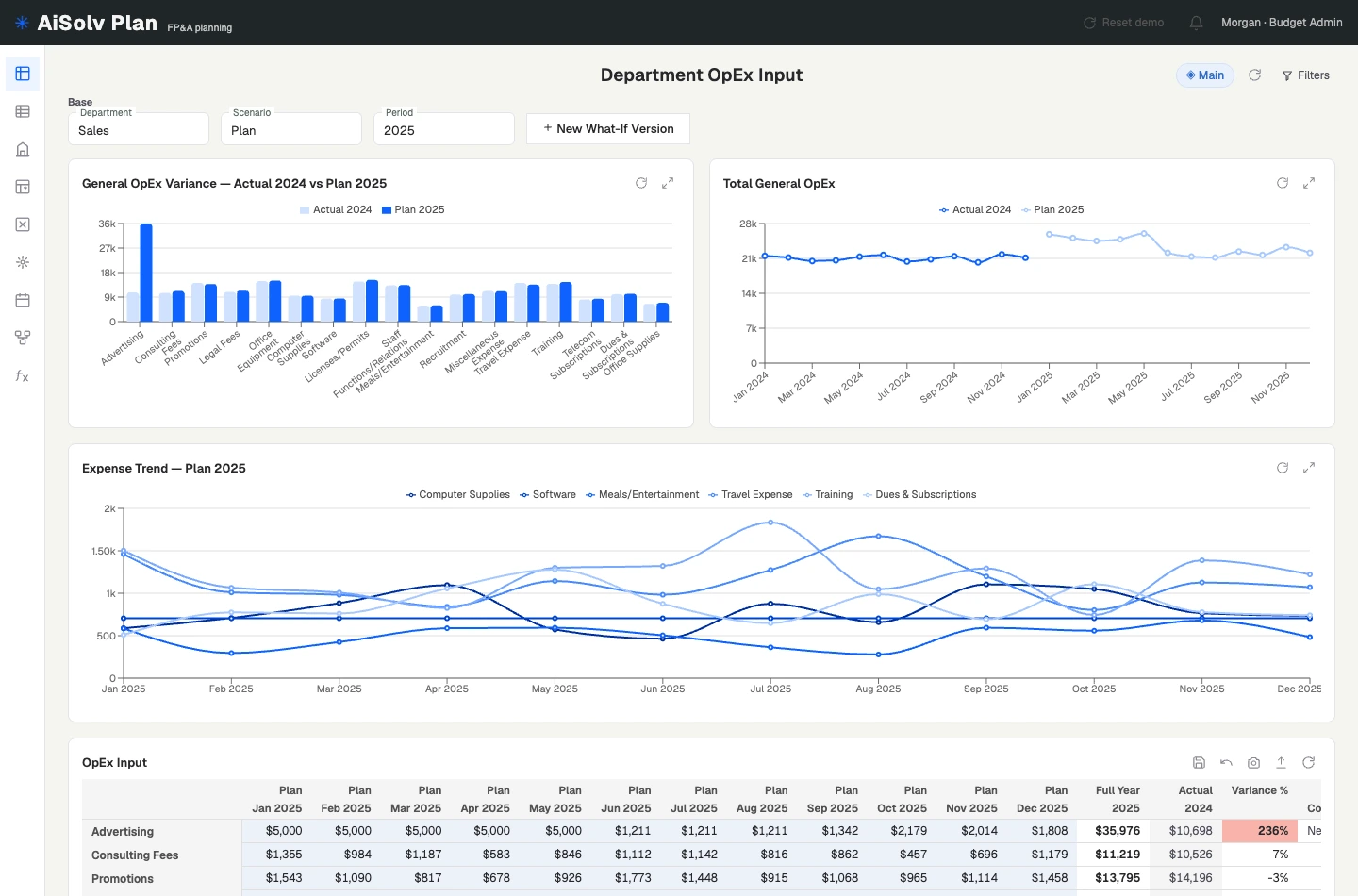Screen dimensions: 1358x896
Task: Toggle Travel Expense series in Expense Trend
Action: coord(751,494)
